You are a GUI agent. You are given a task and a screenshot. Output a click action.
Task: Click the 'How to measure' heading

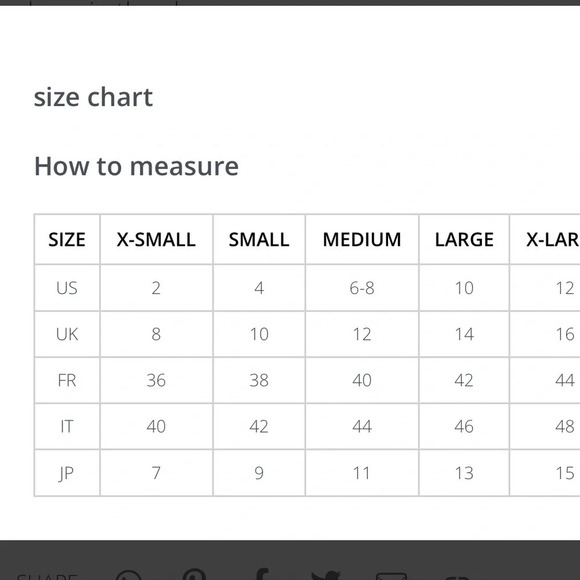point(136,166)
